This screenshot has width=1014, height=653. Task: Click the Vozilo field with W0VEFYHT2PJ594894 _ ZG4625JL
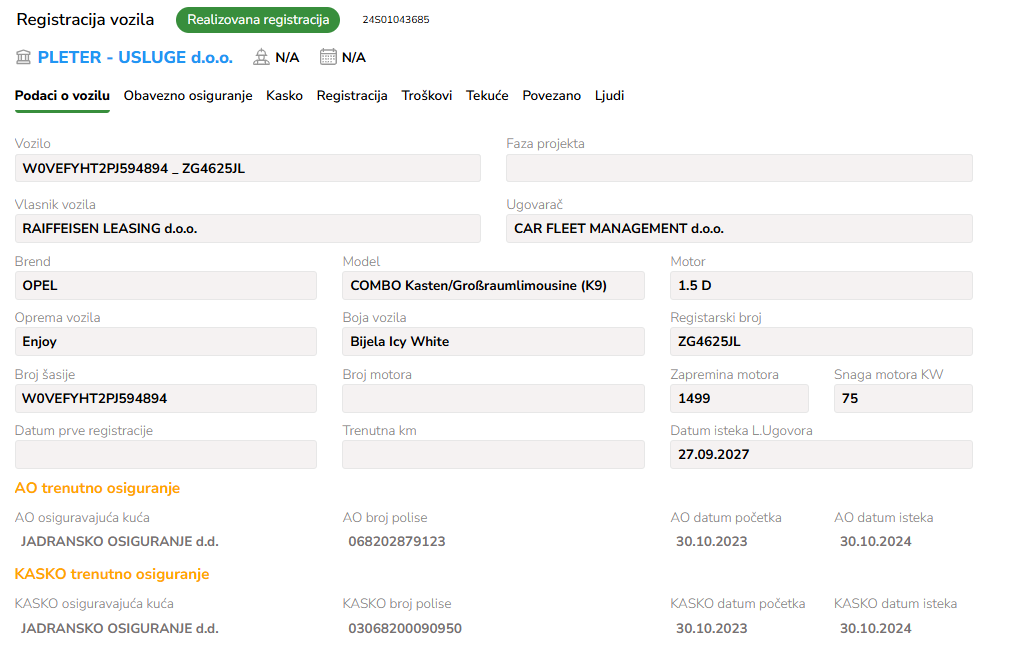pyautogui.click(x=248, y=168)
